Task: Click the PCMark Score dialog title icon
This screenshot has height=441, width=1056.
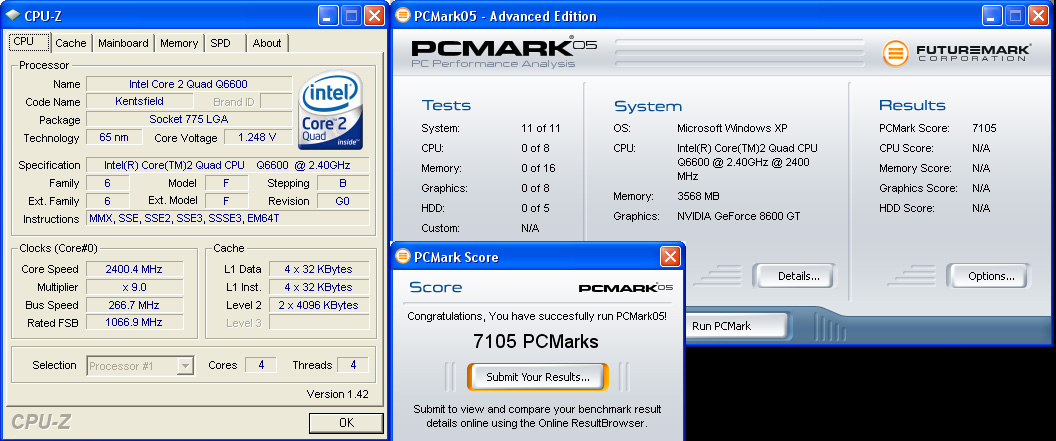Action: (403, 257)
